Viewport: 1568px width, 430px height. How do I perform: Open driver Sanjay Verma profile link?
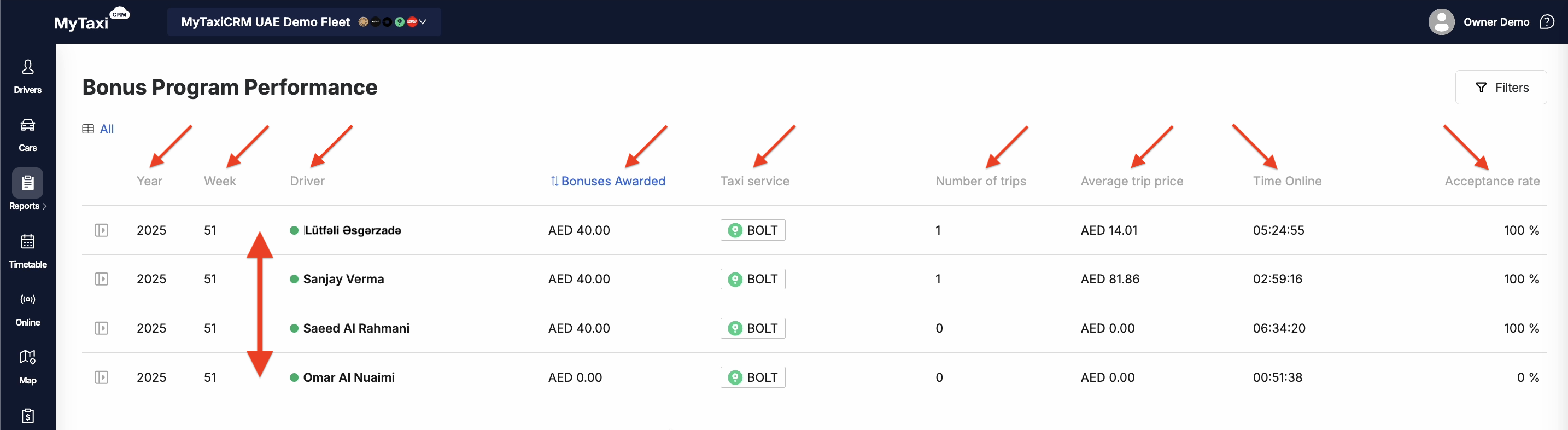click(x=343, y=279)
